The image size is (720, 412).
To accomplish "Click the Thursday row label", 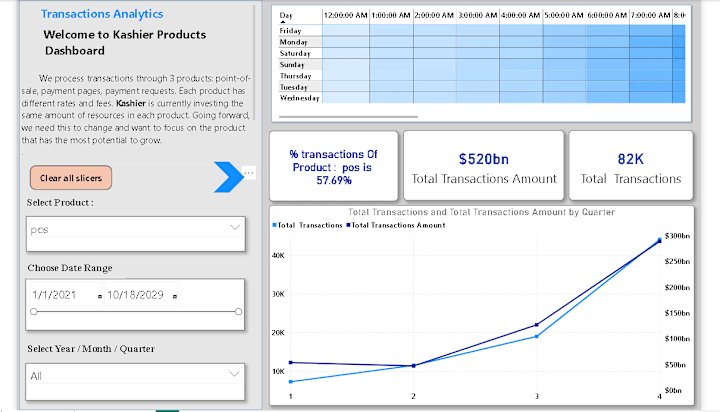I will coord(295,76).
